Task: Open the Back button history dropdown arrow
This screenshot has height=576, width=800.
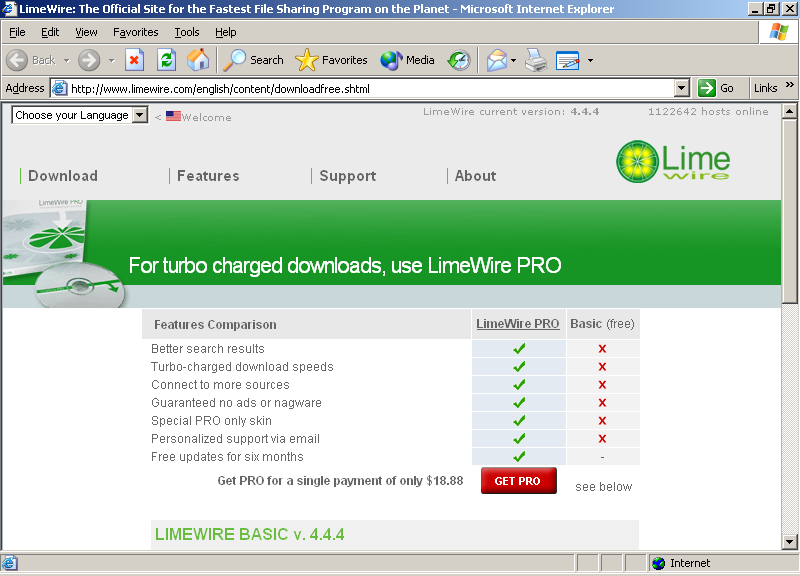Action: [66, 60]
